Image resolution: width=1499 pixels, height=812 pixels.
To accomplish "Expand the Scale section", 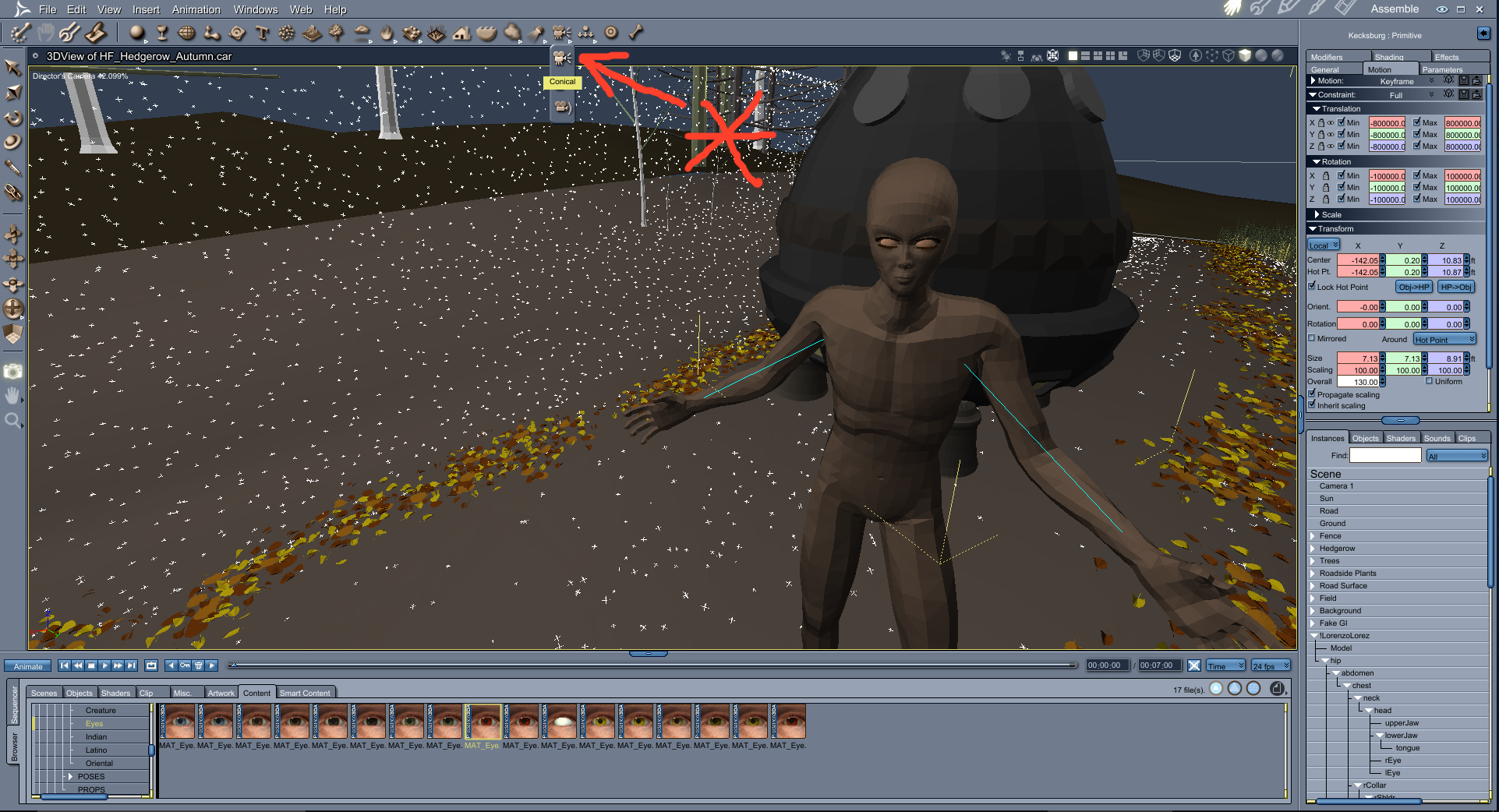I will [1317, 214].
